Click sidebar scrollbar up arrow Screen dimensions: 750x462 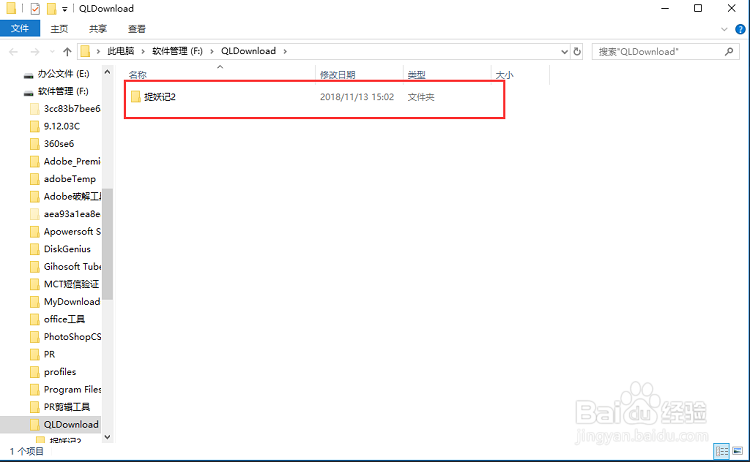pos(108,72)
